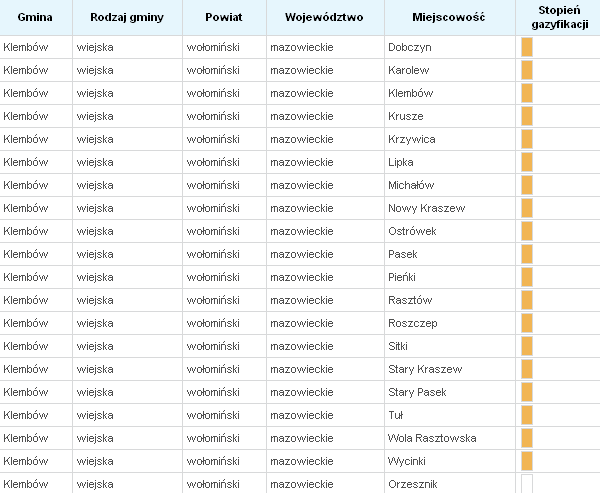This screenshot has width=600, height=493.
Task: Click orange gasification bar in Krzywica row
Action: point(527,139)
